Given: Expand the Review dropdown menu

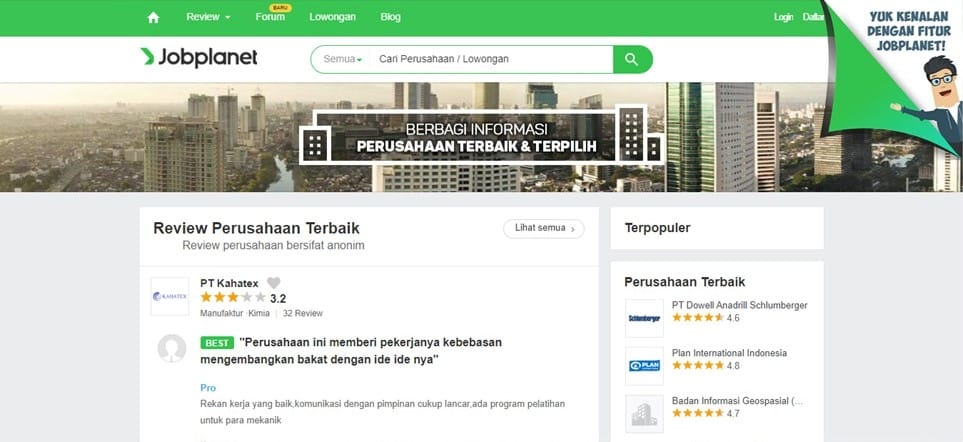Looking at the screenshot, I should click(x=209, y=17).
